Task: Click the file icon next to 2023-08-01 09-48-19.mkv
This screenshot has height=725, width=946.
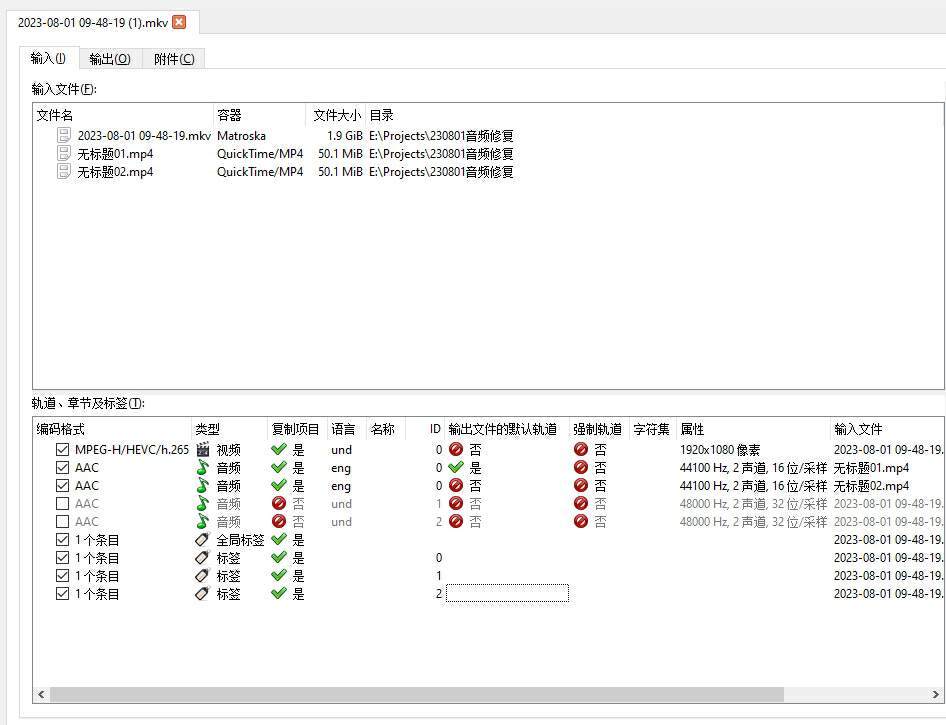Action: [x=64, y=135]
